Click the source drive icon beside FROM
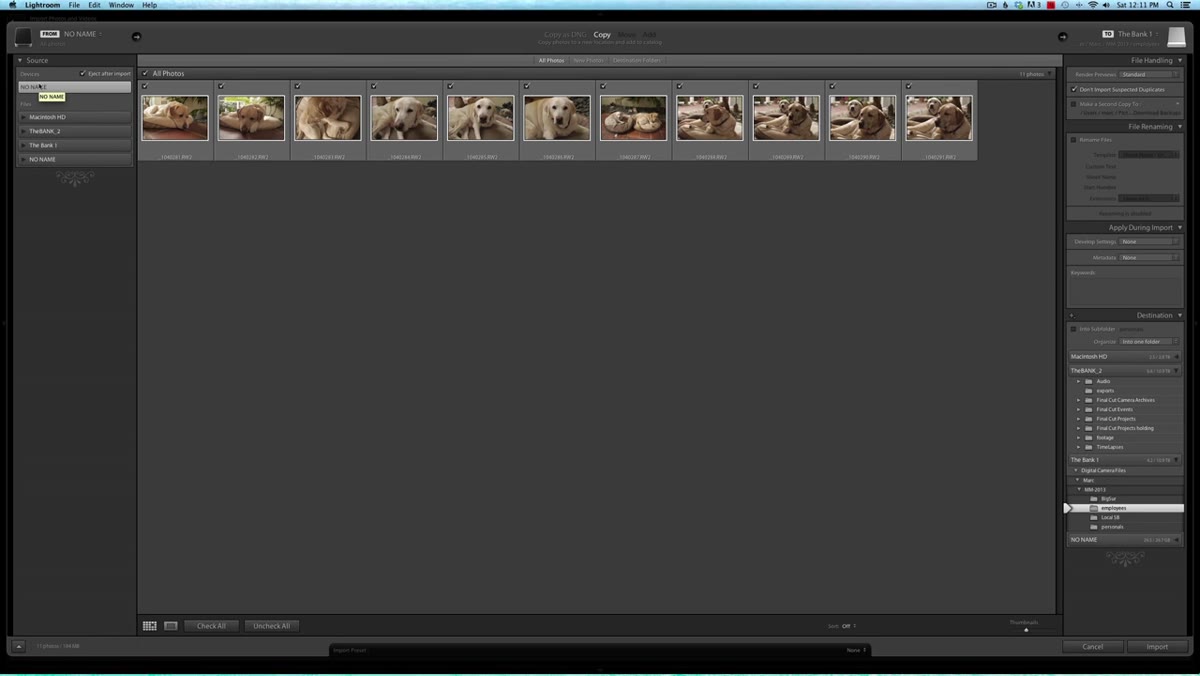The width and height of the screenshot is (1200, 676). [22, 37]
